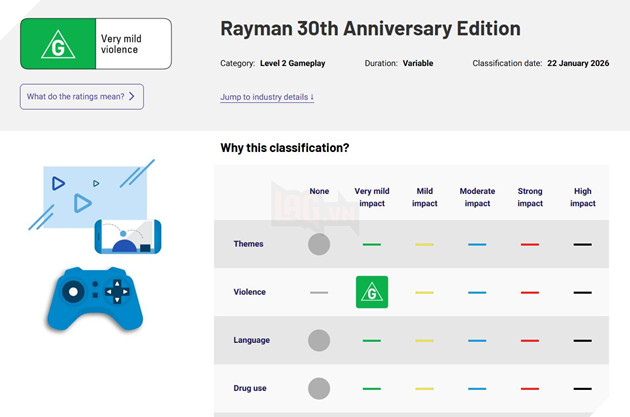Viewport: 630px width, 417px height.
Task: Click the gray None circle for Language
Action: 319,340
